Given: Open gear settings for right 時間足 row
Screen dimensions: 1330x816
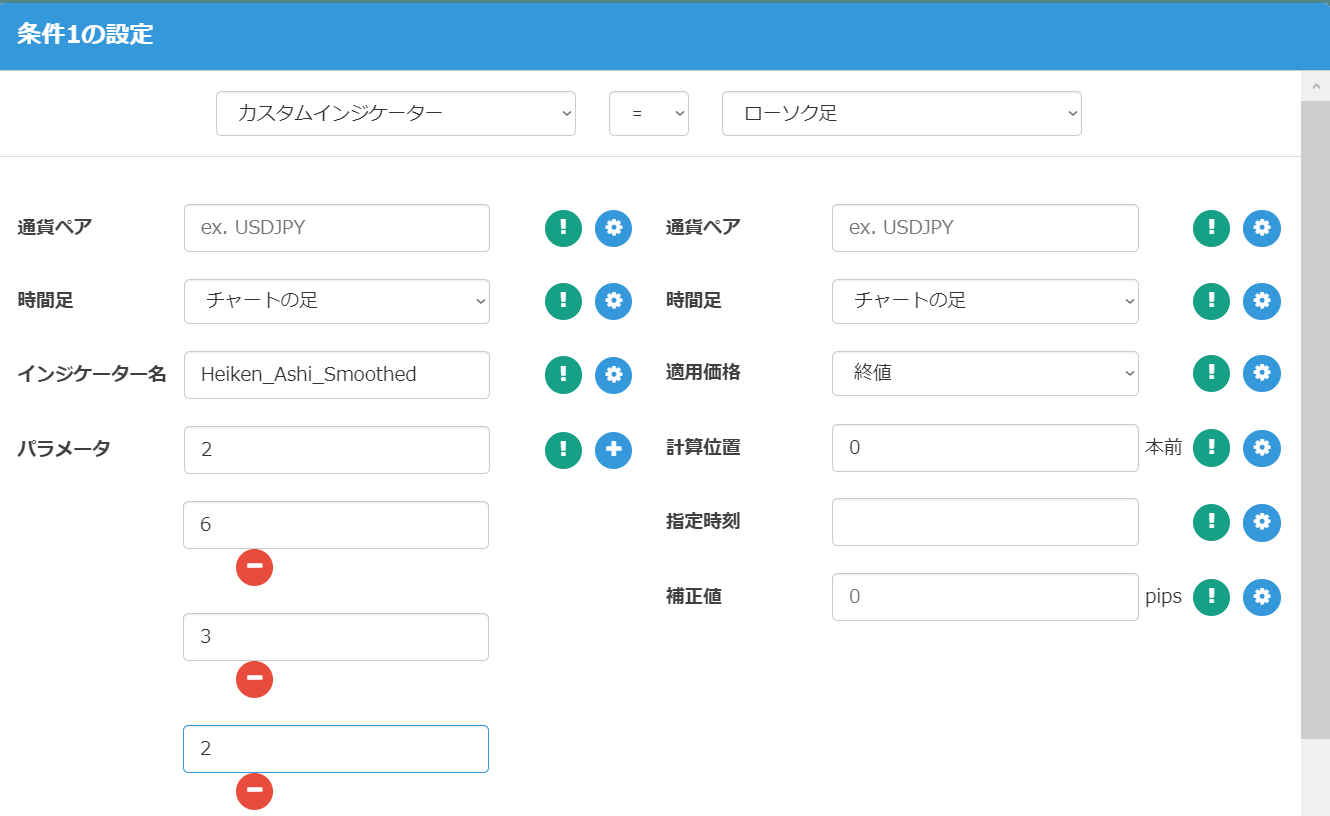Looking at the screenshot, I should click(1262, 301).
